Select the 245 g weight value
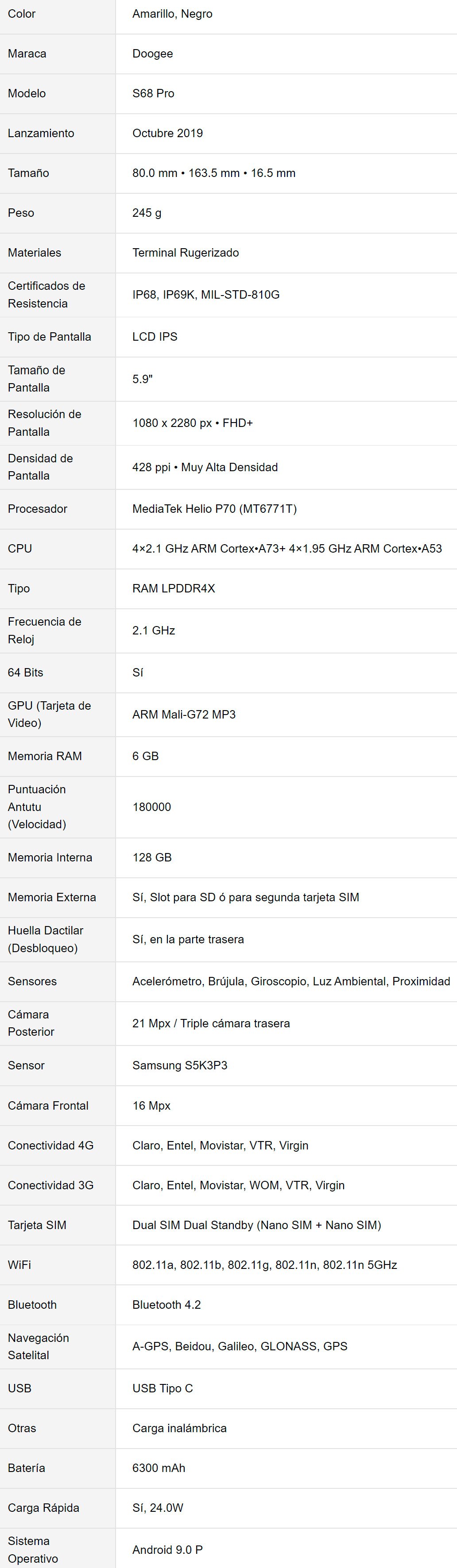This screenshot has width=457, height=1568. coord(147,213)
